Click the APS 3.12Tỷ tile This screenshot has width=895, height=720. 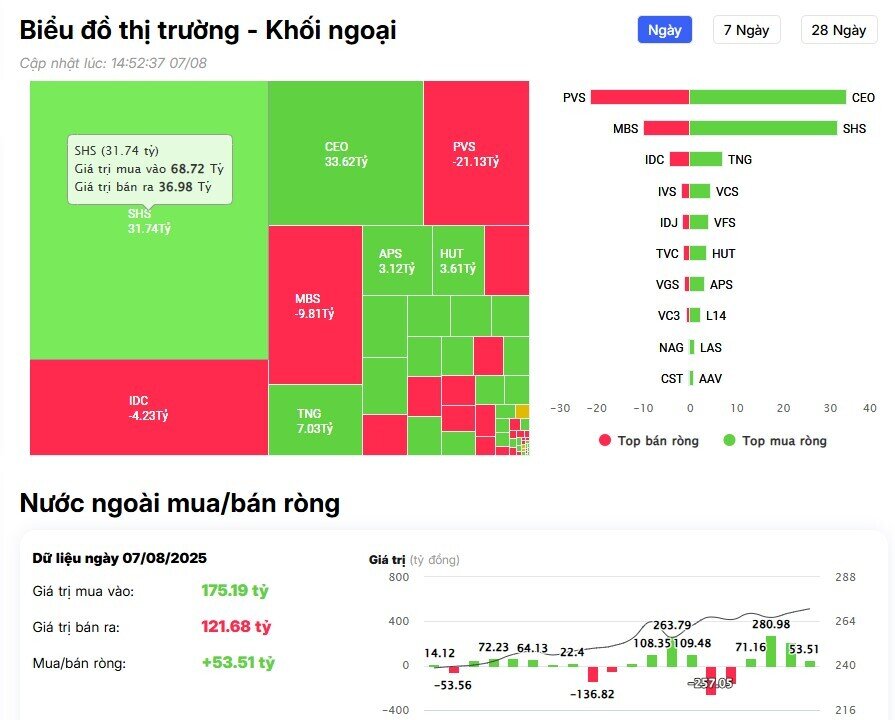[x=396, y=261]
